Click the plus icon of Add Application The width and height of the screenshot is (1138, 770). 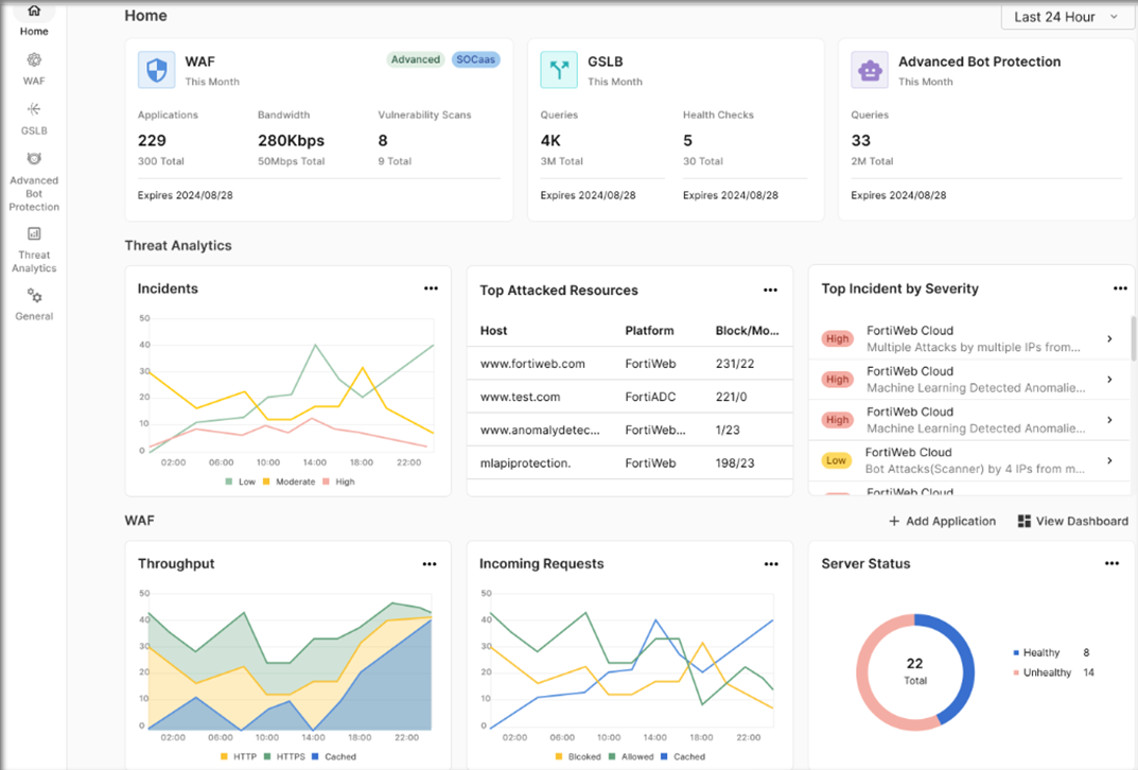(x=894, y=521)
